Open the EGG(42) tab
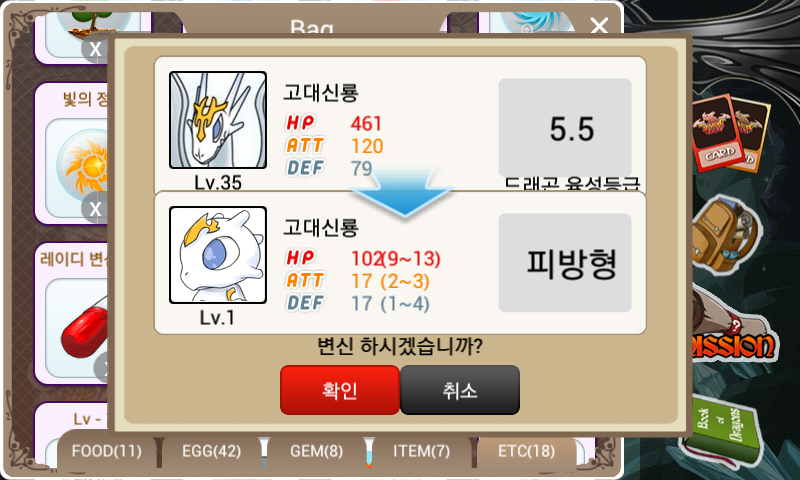800x480 pixels. [211, 451]
